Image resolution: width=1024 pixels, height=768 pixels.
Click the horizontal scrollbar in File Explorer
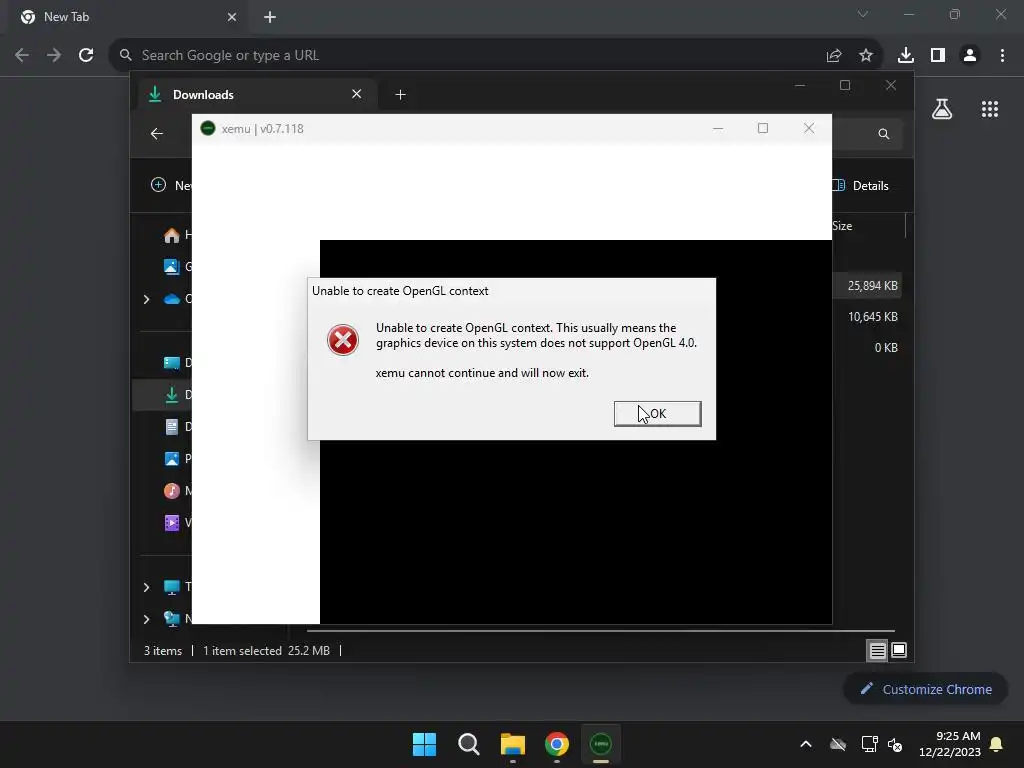click(x=601, y=631)
